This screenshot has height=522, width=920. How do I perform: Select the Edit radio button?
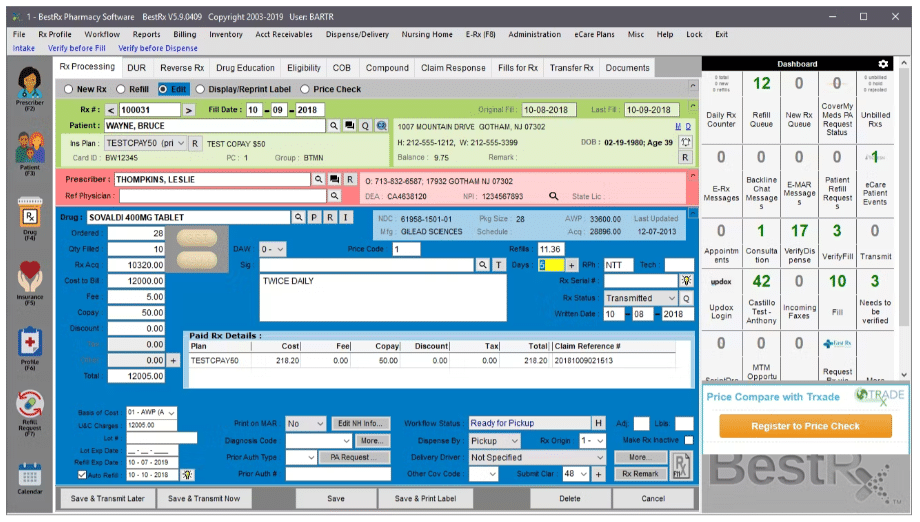point(163,89)
